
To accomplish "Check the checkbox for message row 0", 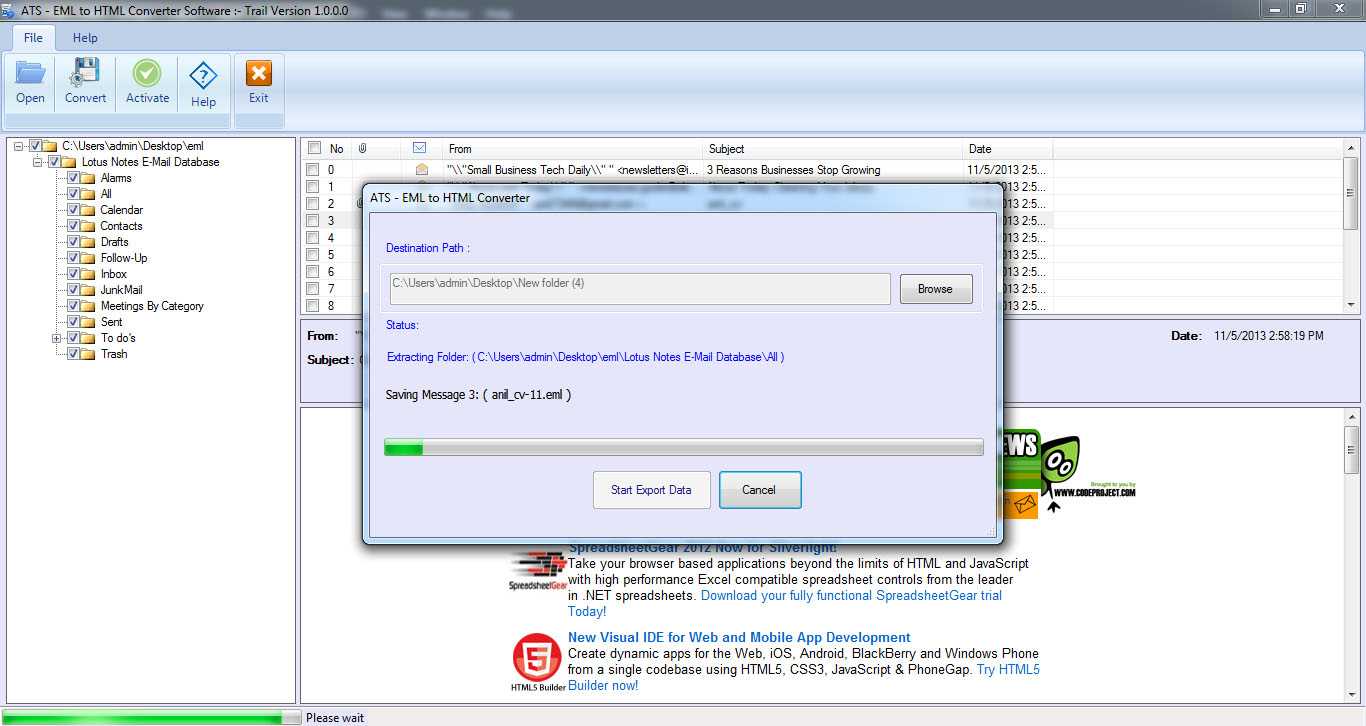I will (x=313, y=170).
